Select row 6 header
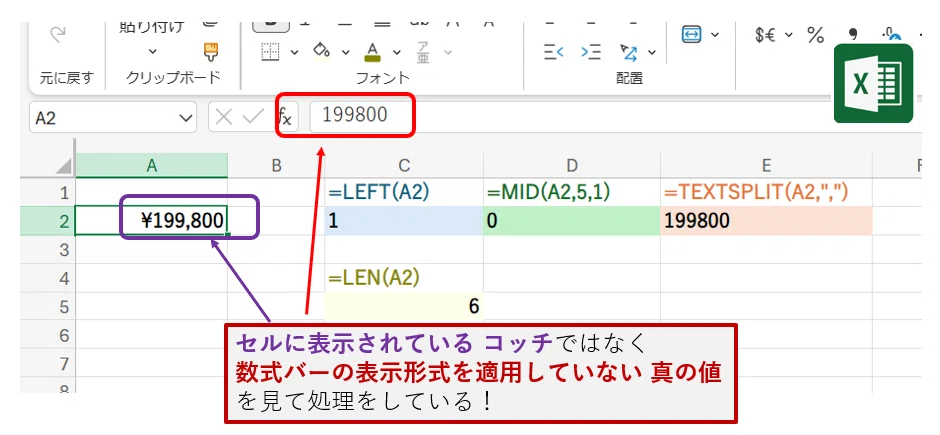The image size is (940, 435). pyautogui.click(x=48, y=336)
